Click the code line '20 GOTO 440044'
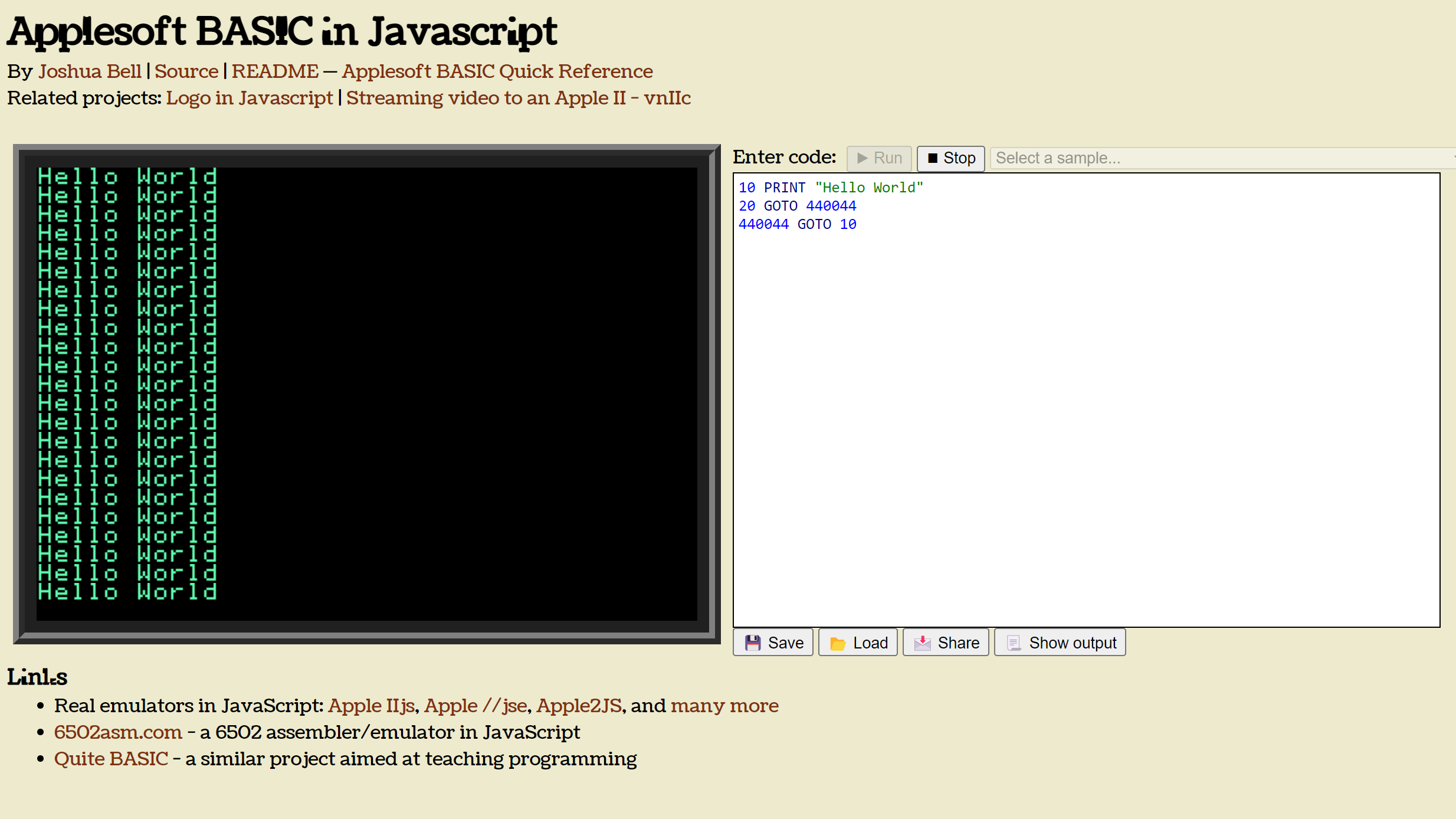 point(797,206)
